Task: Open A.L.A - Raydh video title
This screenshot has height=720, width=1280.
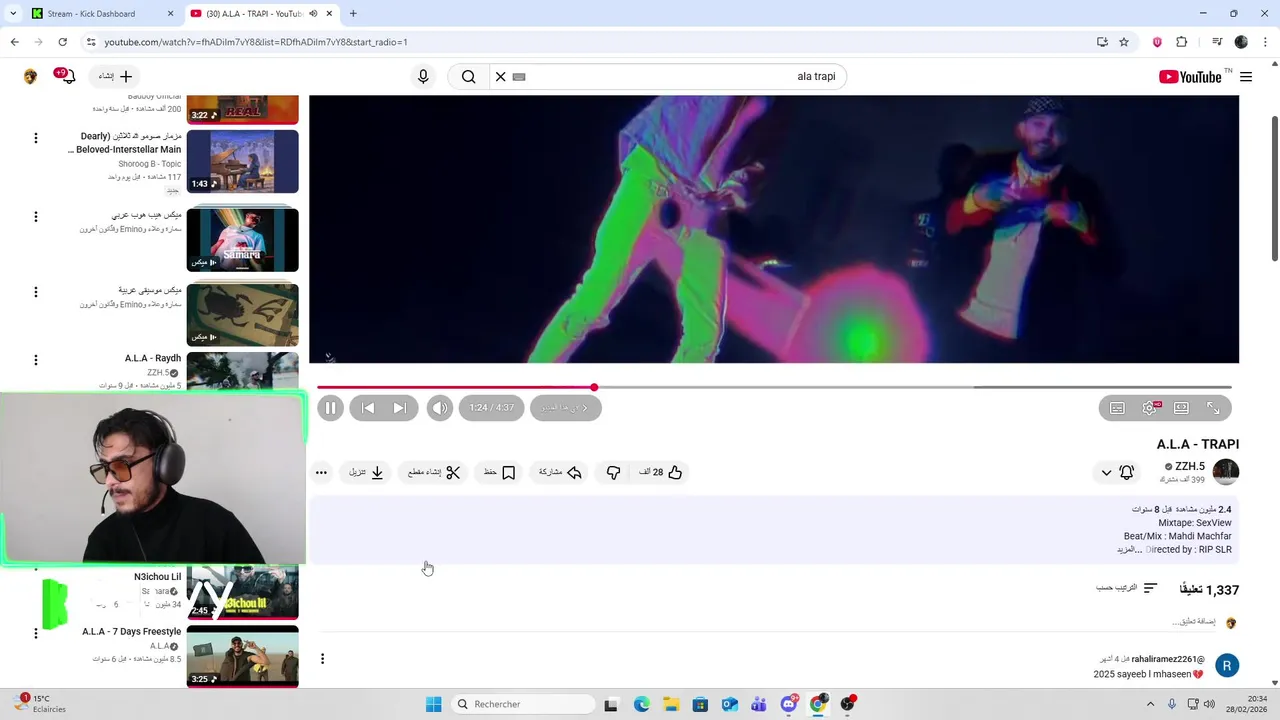Action: pos(153,358)
